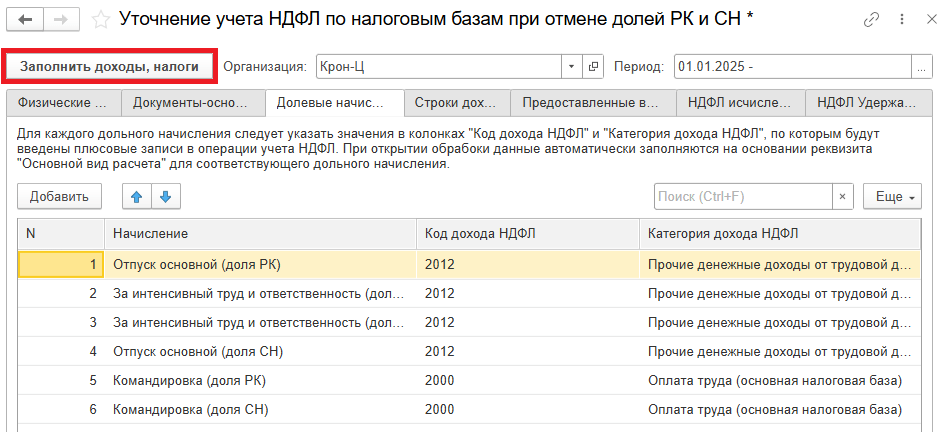This screenshot has height=432, width=942.
Task: Expand the Организация dropdown list
Action: 571,67
